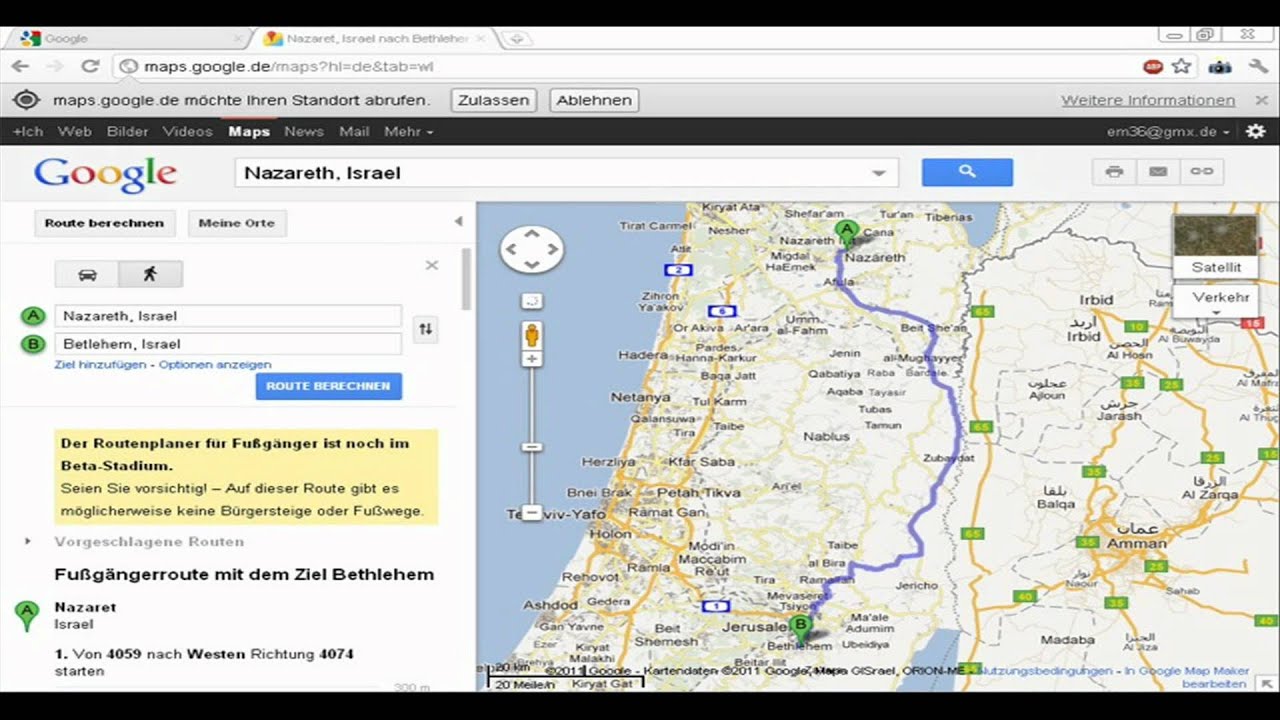
Task: Pan the map up with the arrow control
Action: [532, 234]
